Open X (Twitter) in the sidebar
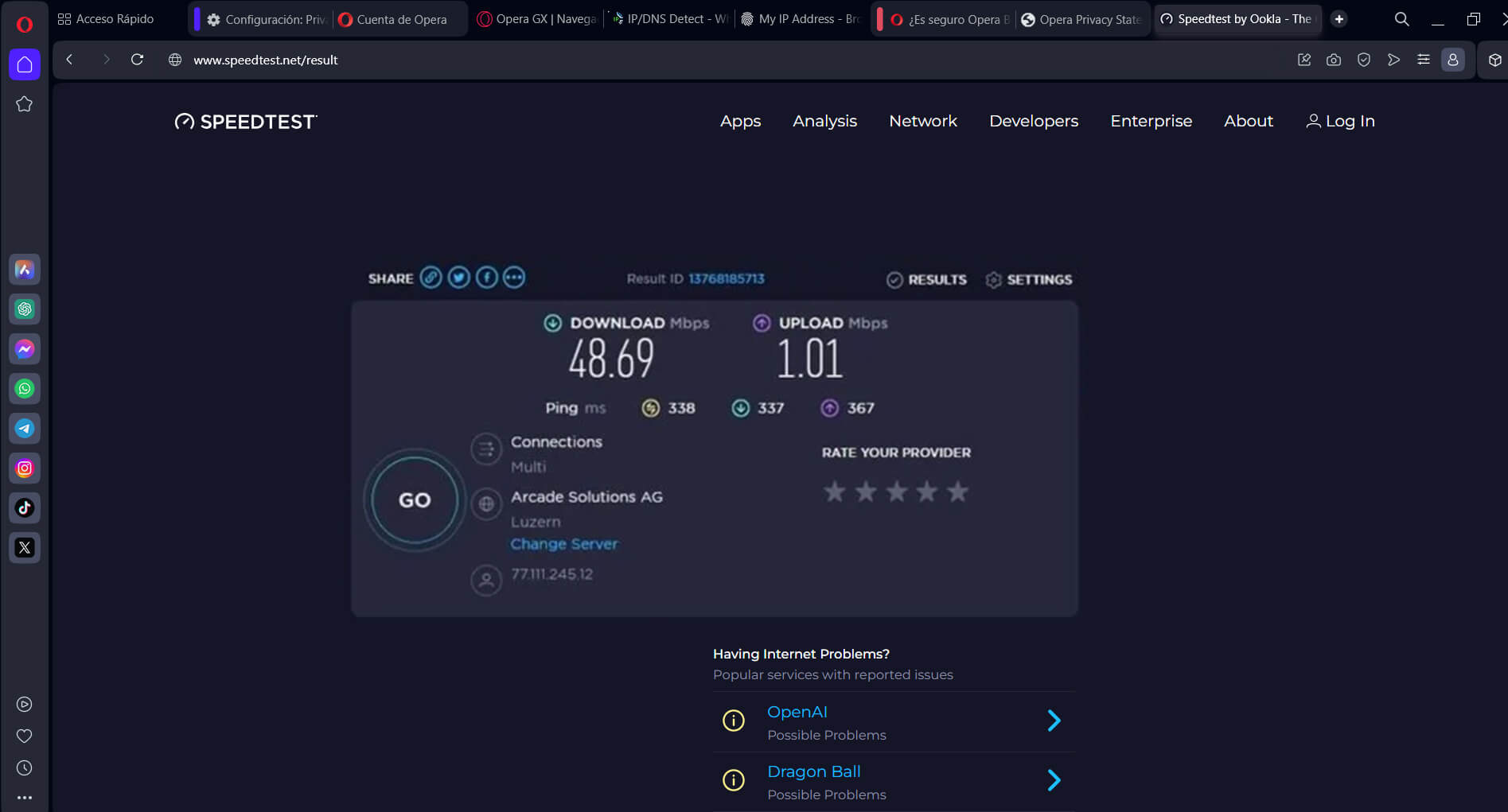 pos(25,548)
